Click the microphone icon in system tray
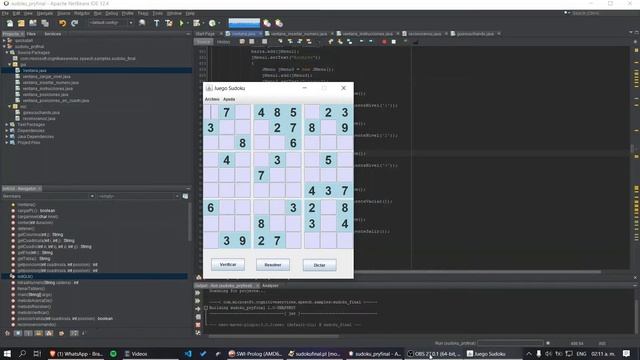This screenshot has height=360, width=640. [539, 353]
